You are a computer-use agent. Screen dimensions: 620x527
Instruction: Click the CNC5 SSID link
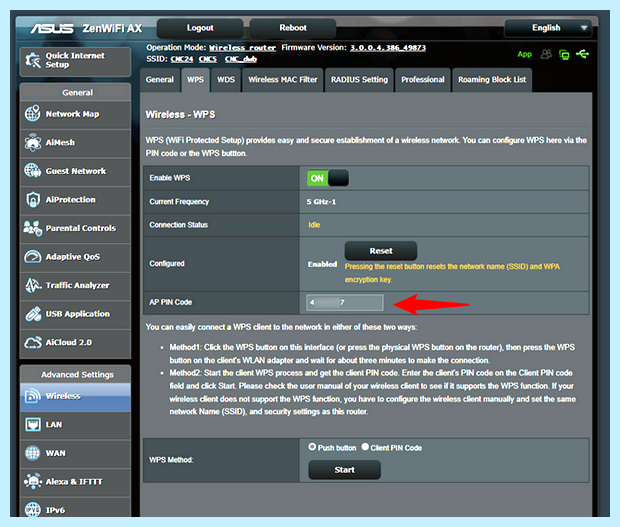pos(208,59)
